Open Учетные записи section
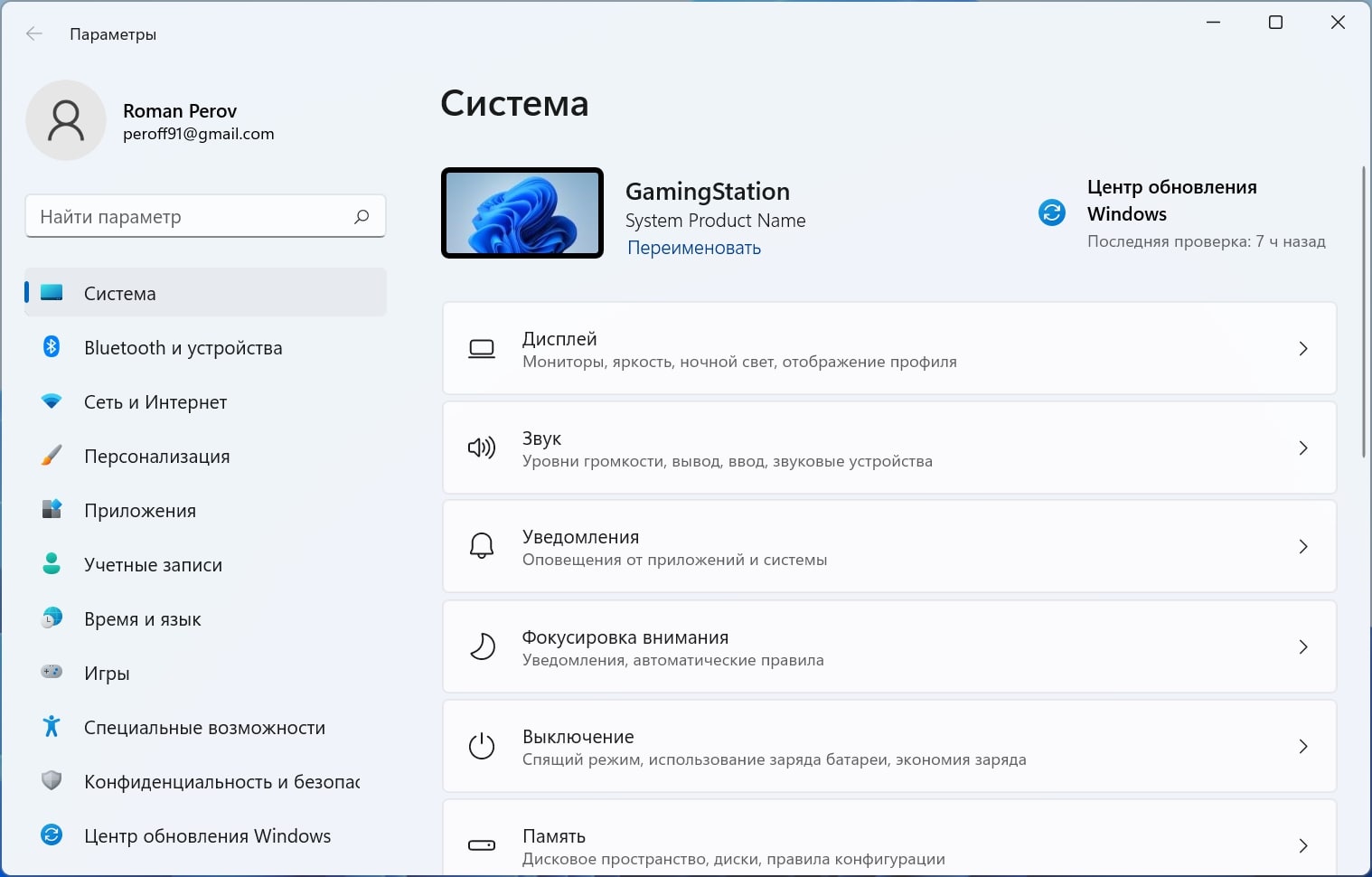The width and height of the screenshot is (1372, 877). [206, 564]
